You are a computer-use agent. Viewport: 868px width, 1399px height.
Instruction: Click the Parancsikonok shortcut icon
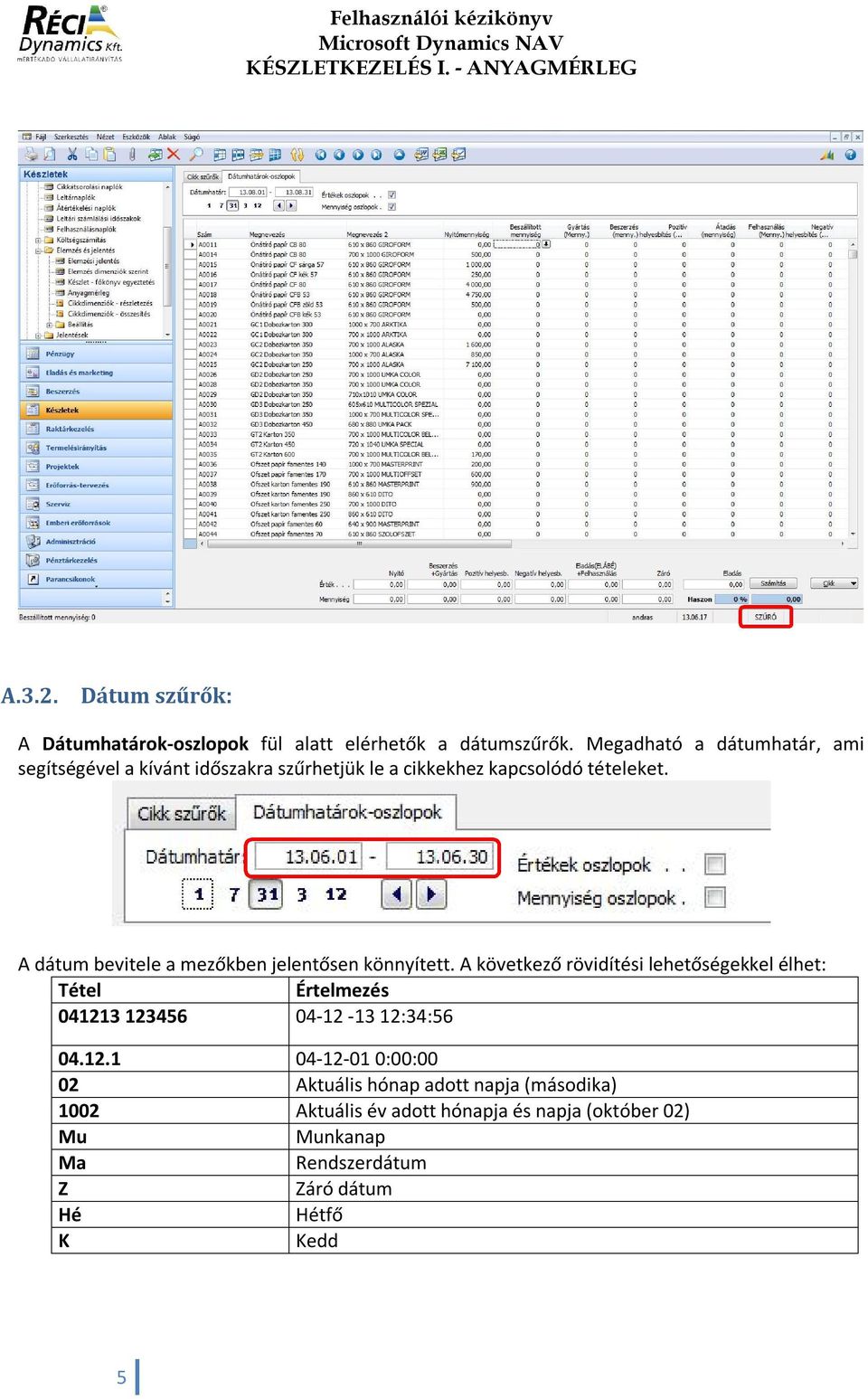(x=33, y=579)
